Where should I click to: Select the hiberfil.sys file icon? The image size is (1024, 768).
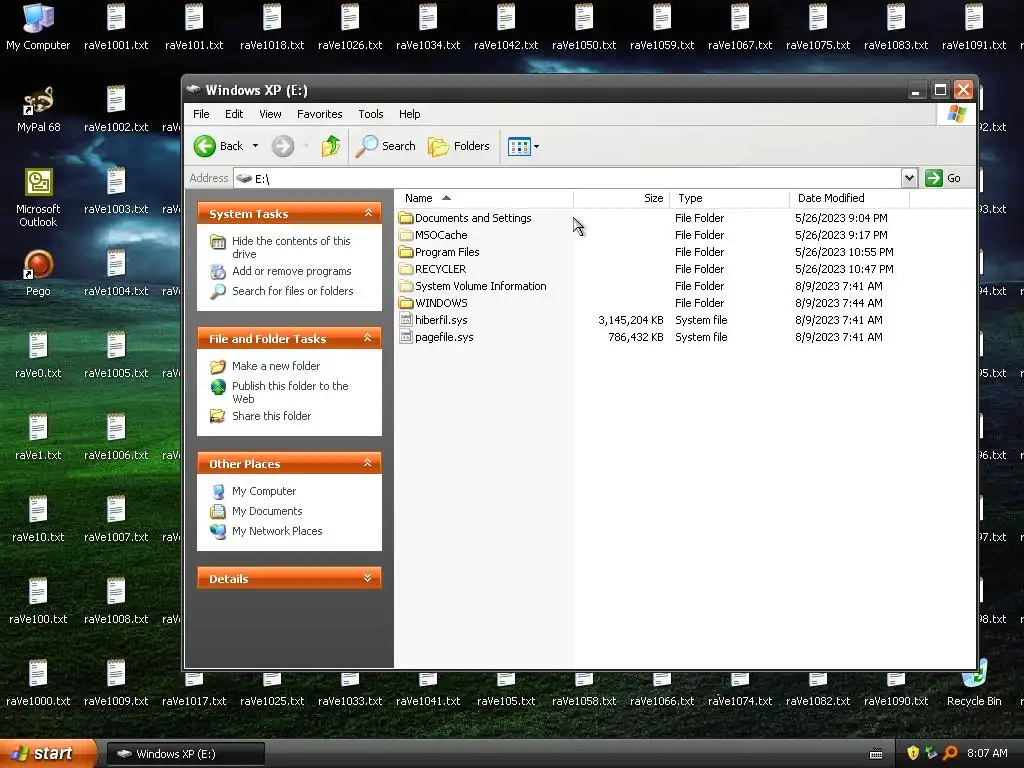click(406, 320)
